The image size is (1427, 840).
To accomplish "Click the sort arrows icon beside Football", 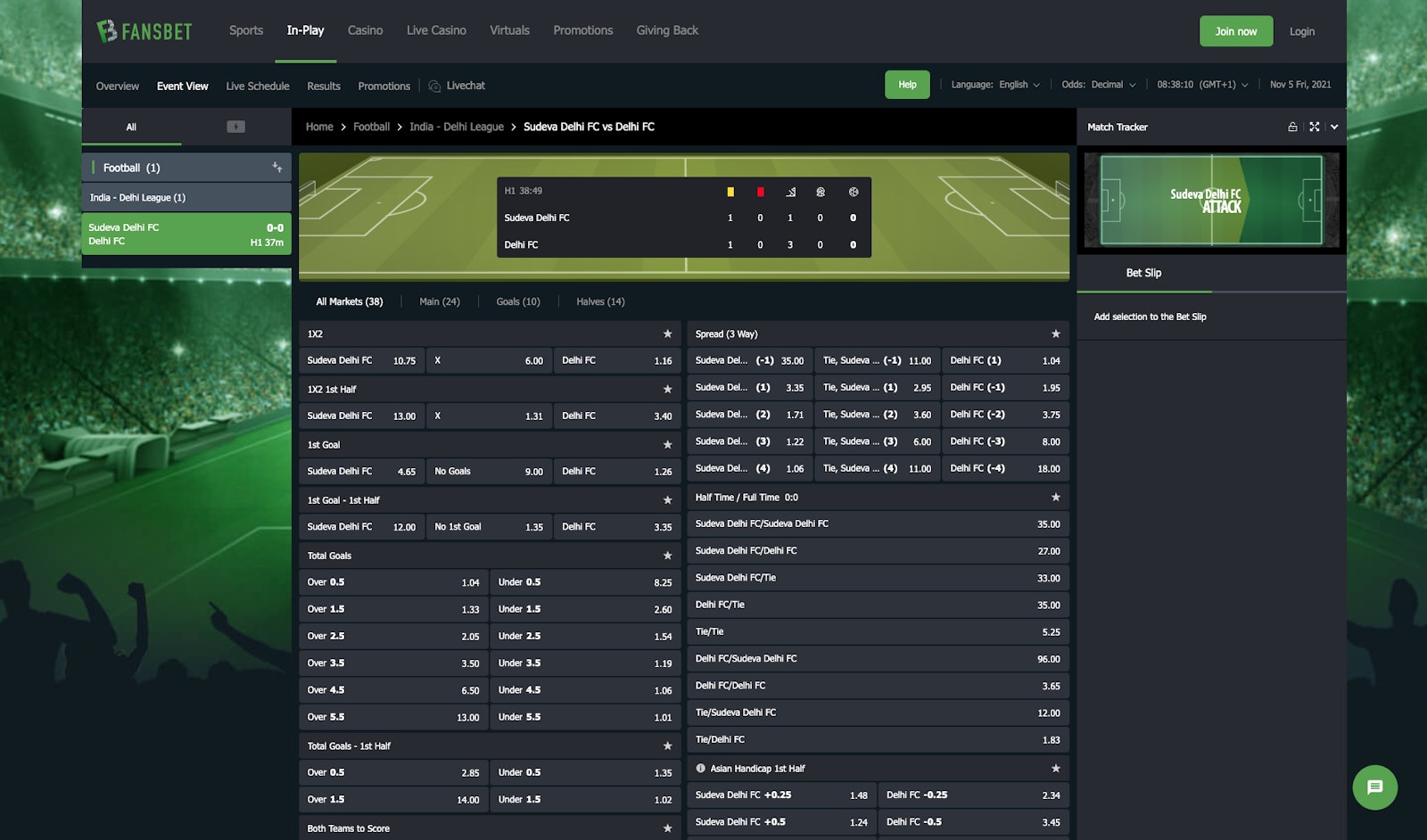I will [277, 168].
